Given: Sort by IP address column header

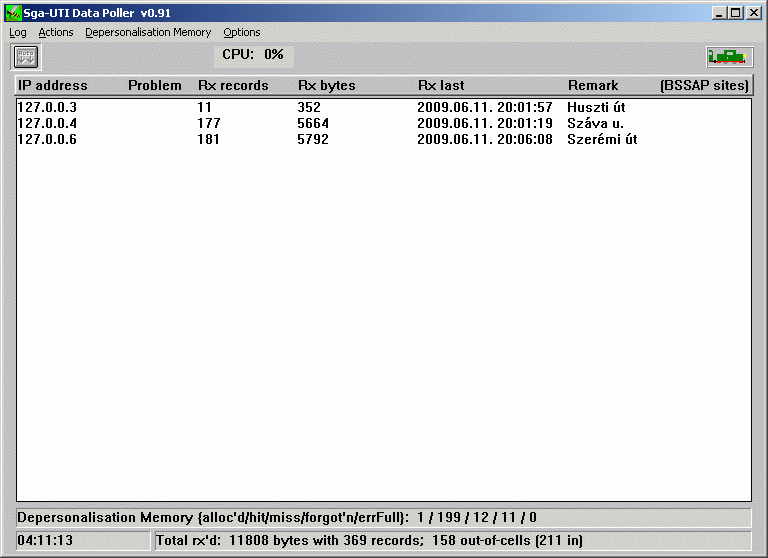Looking at the screenshot, I should tap(53, 86).
